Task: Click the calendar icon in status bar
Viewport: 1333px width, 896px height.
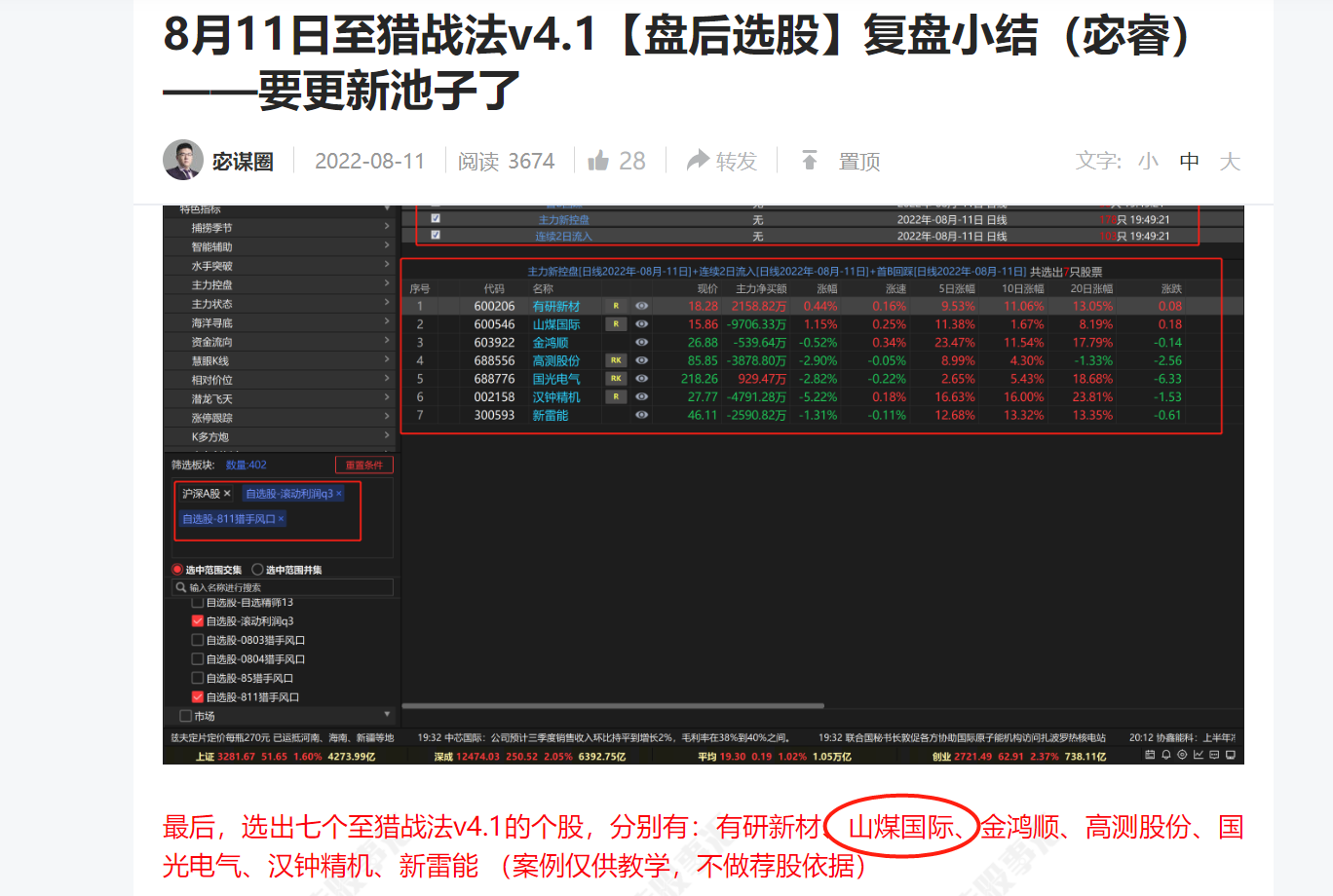Action: click(1150, 756)
